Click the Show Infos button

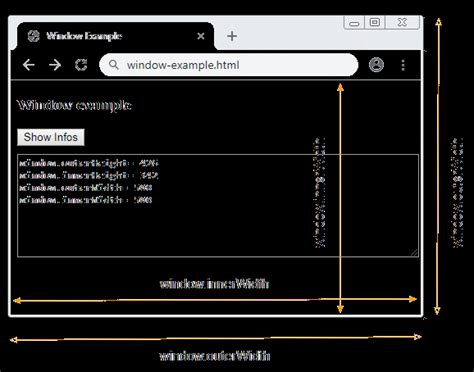coord(51,137)
